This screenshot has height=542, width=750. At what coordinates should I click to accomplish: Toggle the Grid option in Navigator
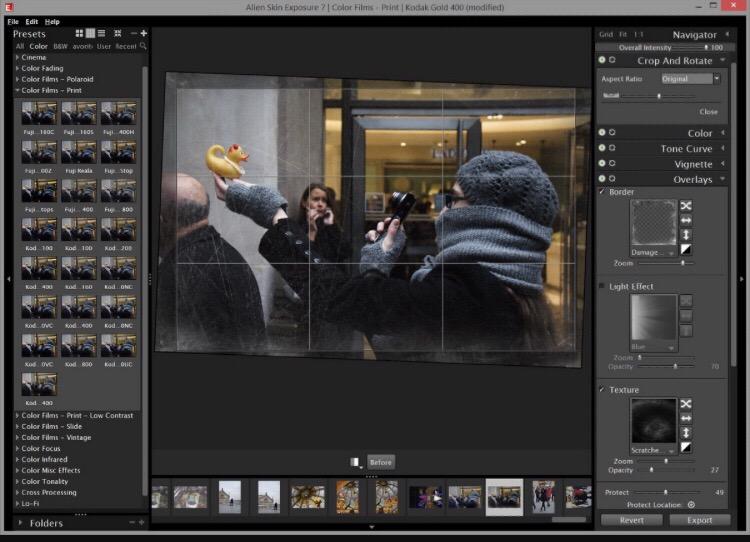(606, 34)
